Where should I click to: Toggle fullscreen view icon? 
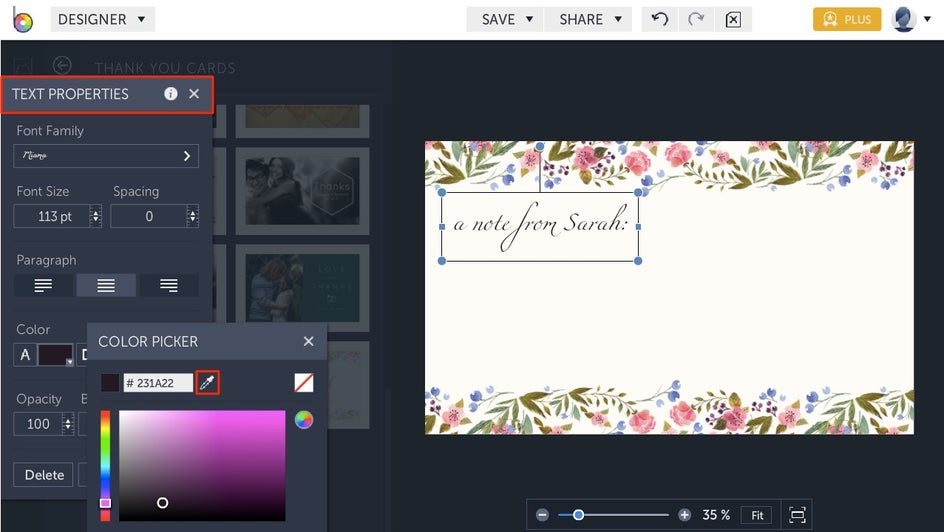797,515
